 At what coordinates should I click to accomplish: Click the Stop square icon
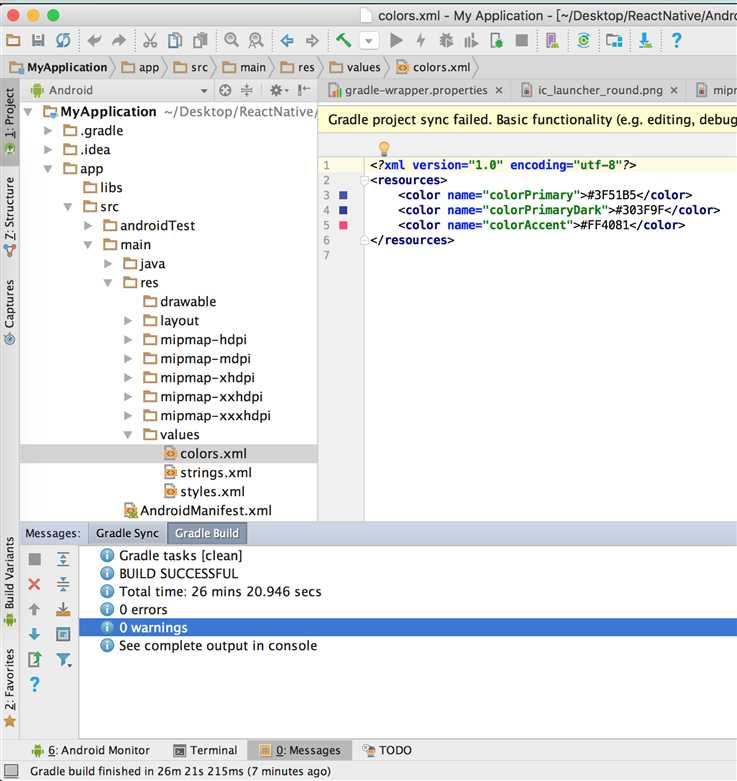521,40
